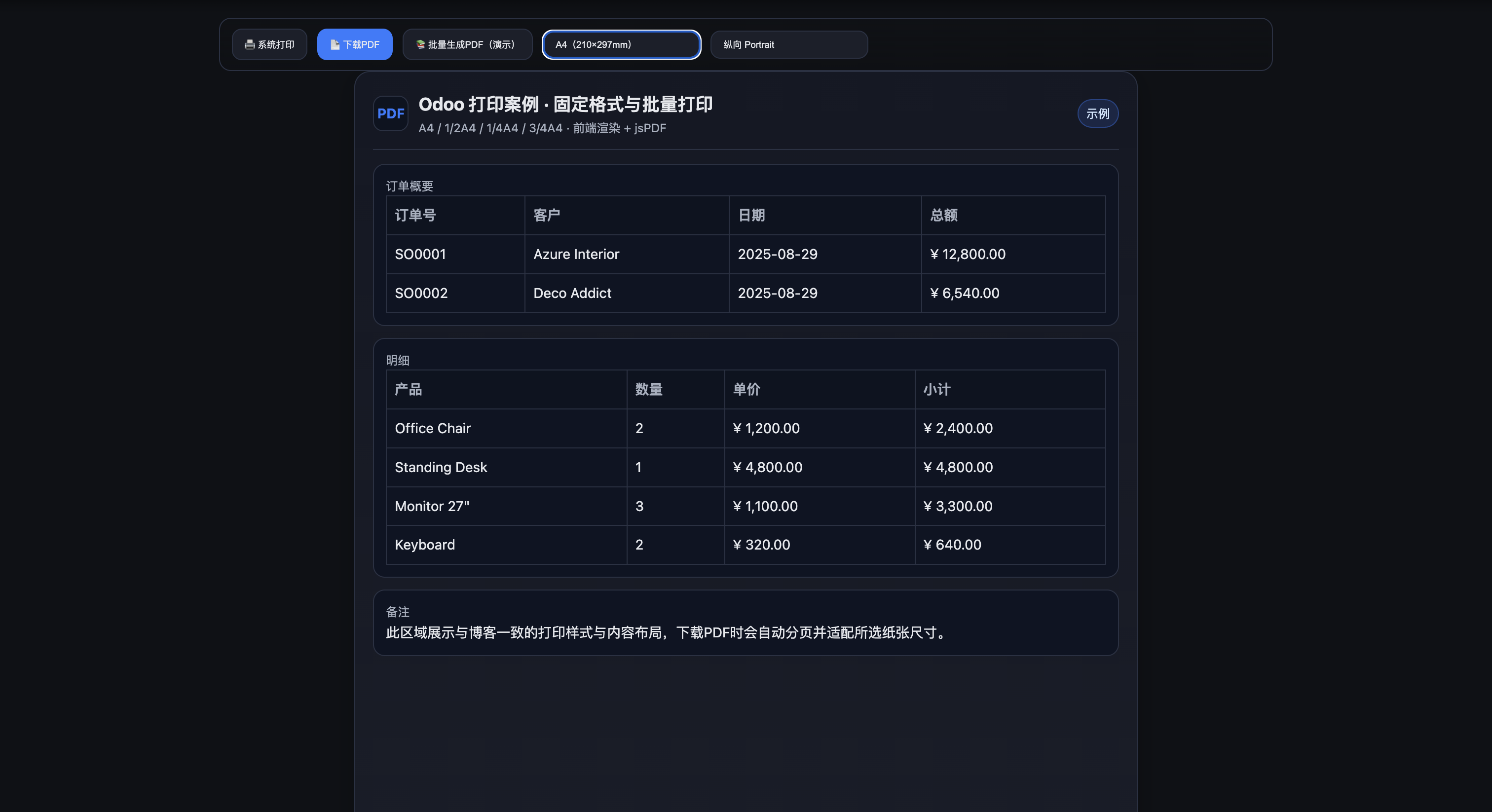Screen dimensions: 1492x812
Task: Open the A4 (210×297mm) paper size dropdown
Action: (x=621, y=44)
